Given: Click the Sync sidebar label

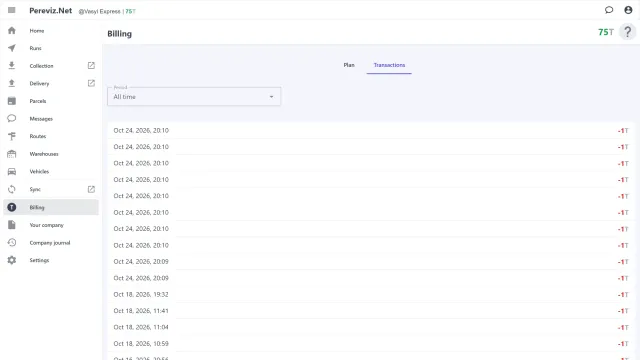Looking at the screenshot, I should pyautogui.click(x=35, y=189).
